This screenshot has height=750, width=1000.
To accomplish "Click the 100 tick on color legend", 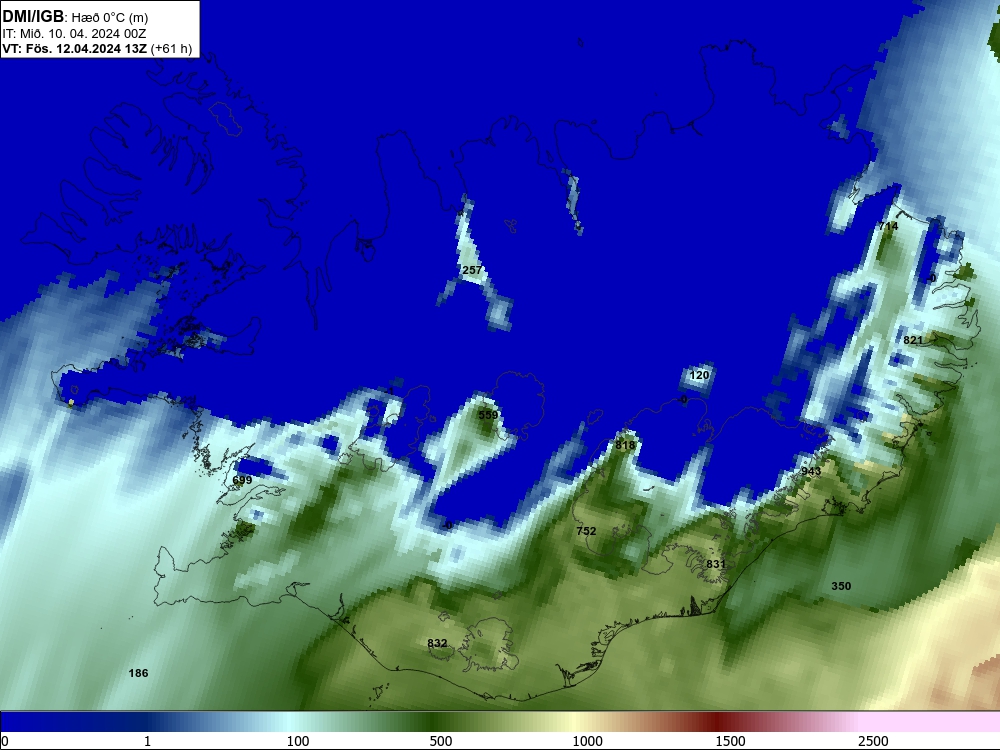I will [x=298, y=741].
